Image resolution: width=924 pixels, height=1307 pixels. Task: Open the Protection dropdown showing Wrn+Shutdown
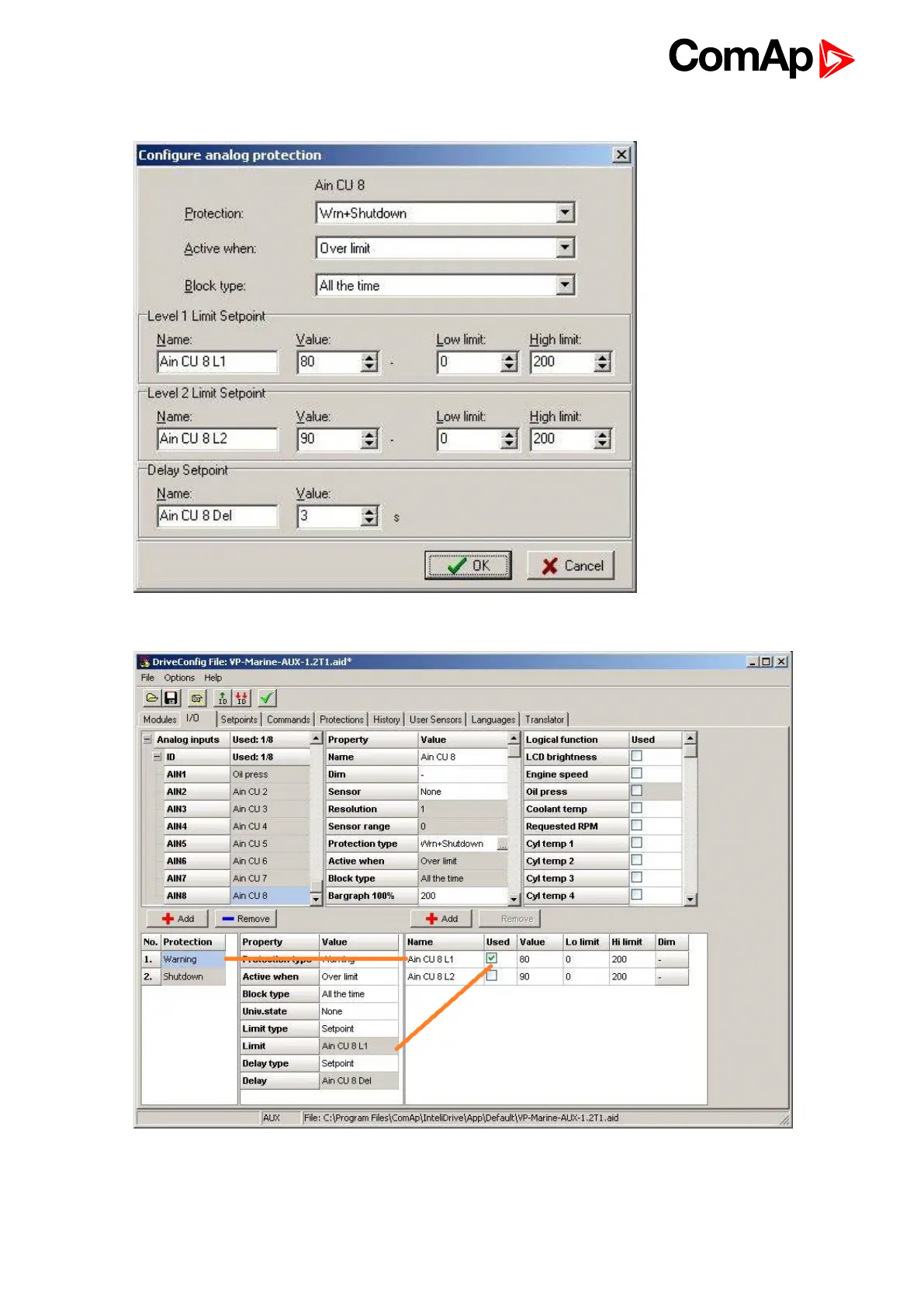point(566,213)
